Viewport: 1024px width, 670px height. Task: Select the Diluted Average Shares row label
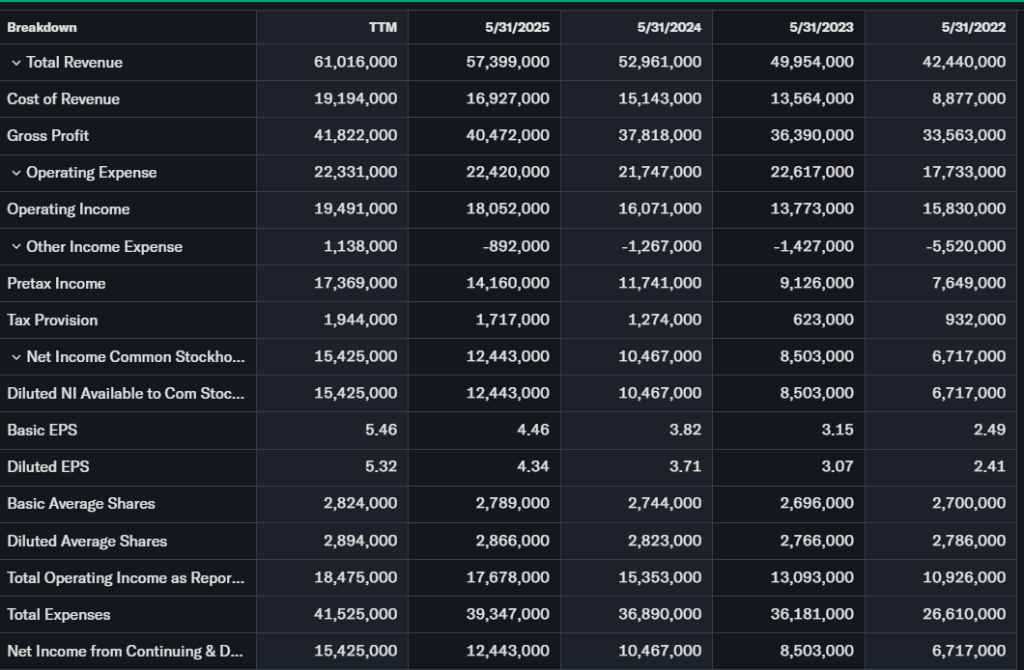click(x=87, y=541)
